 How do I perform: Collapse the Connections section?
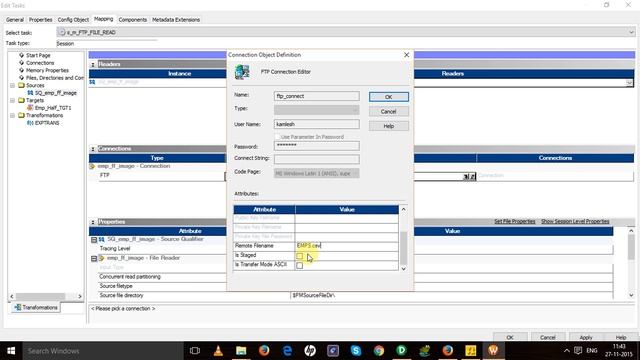coord(93,149)
